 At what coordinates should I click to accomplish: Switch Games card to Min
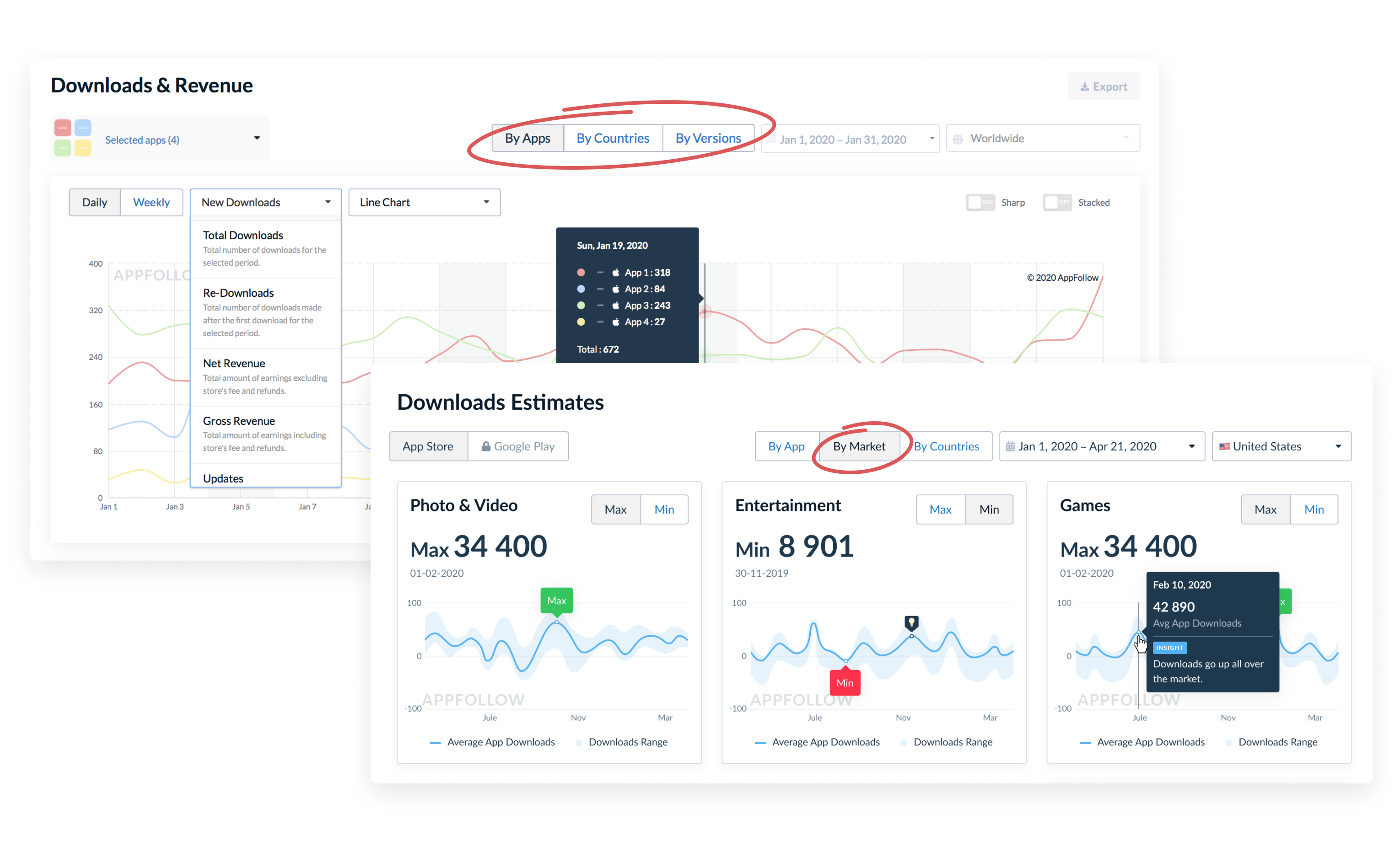1314,509
